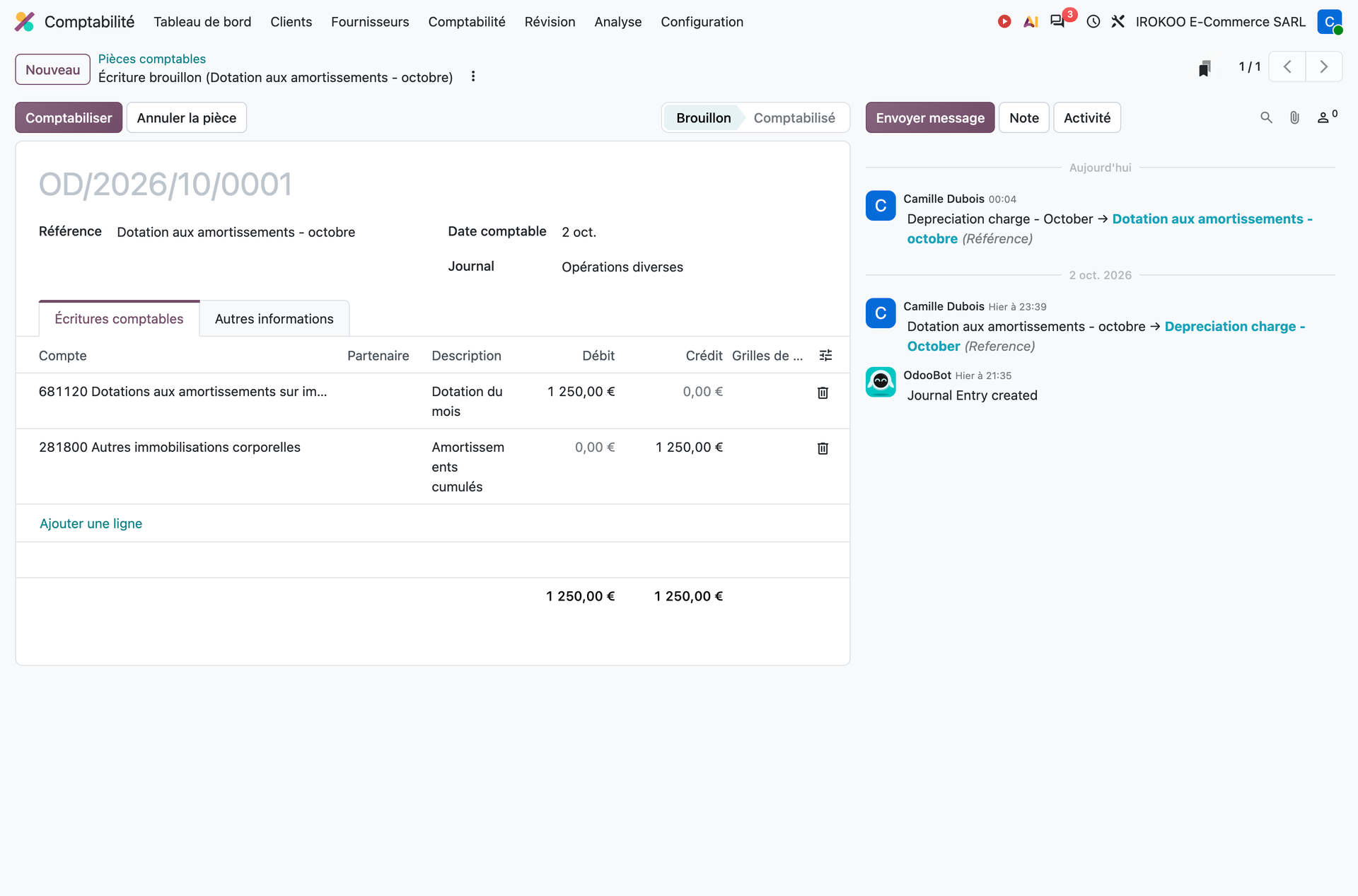
Task: Open the three-dot actions menu
Action: coord(473,76)
